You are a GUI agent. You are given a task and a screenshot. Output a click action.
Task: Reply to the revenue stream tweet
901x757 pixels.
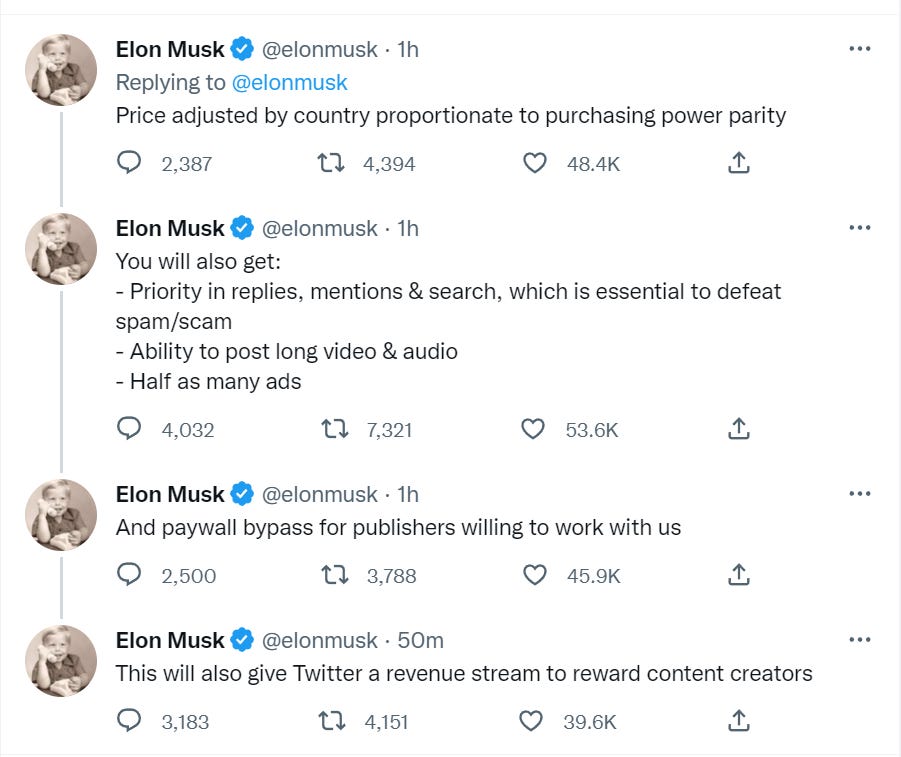(x=130, y=720)
